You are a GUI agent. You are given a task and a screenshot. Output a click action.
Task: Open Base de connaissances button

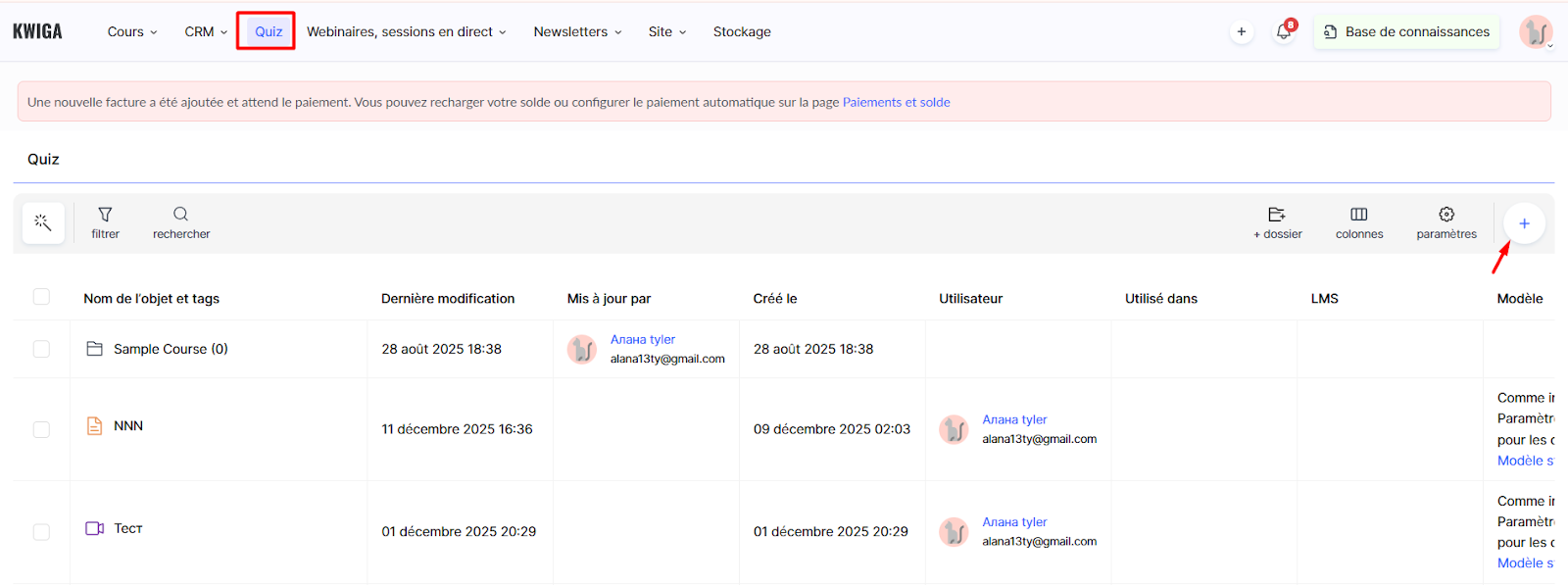pos(1406,32)
